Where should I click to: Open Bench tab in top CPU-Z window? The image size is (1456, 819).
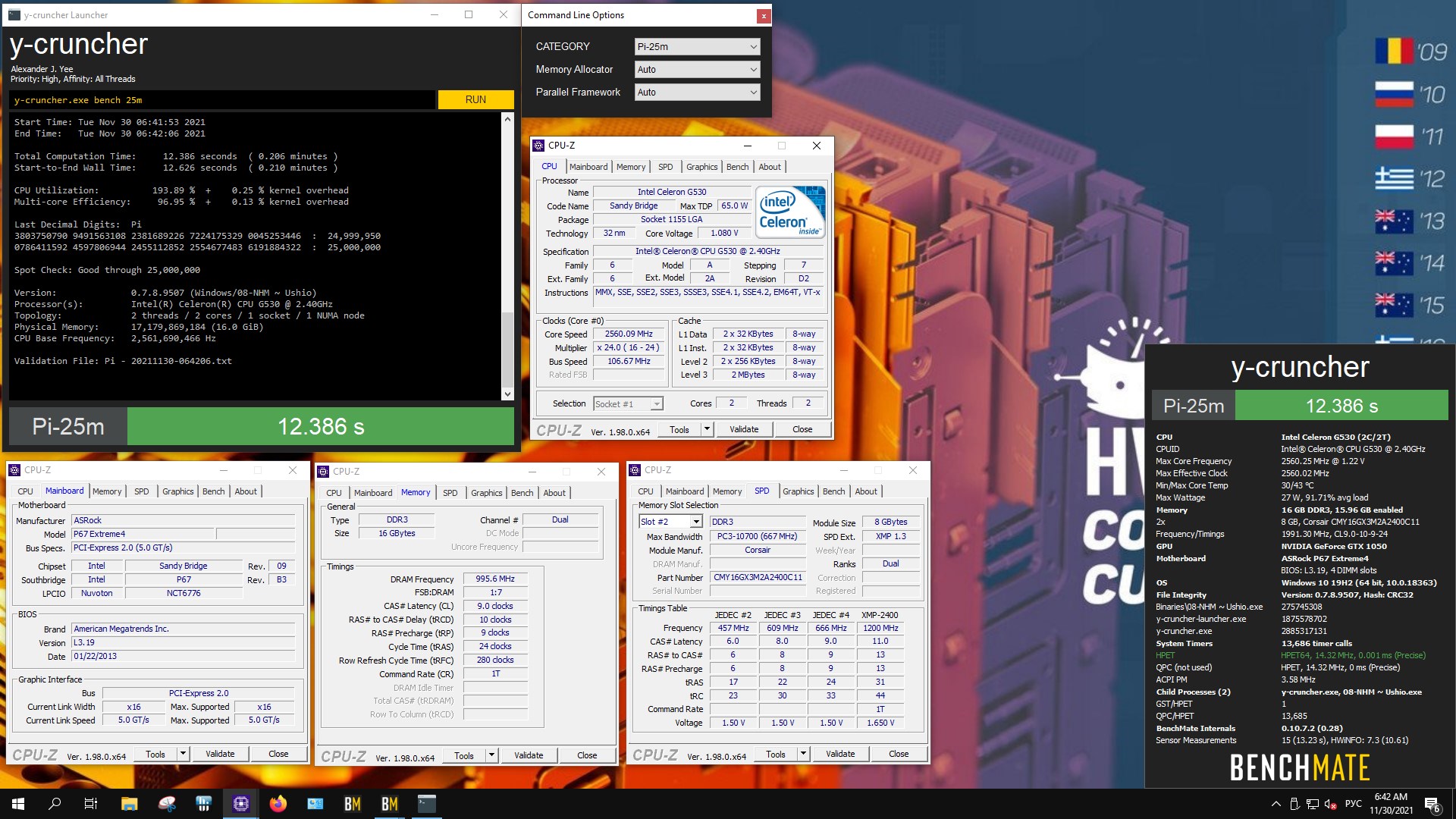pos(737,167)
